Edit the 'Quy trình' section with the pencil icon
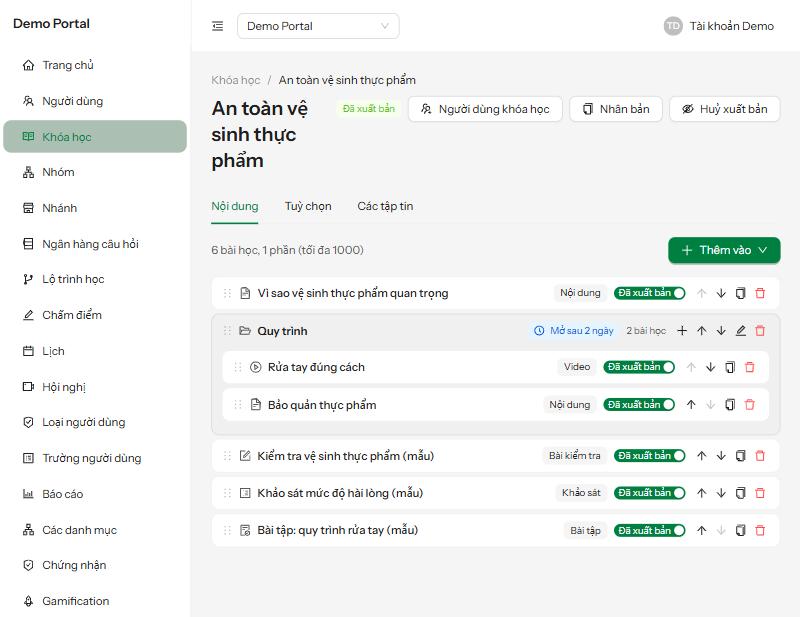 click(741, 331)
